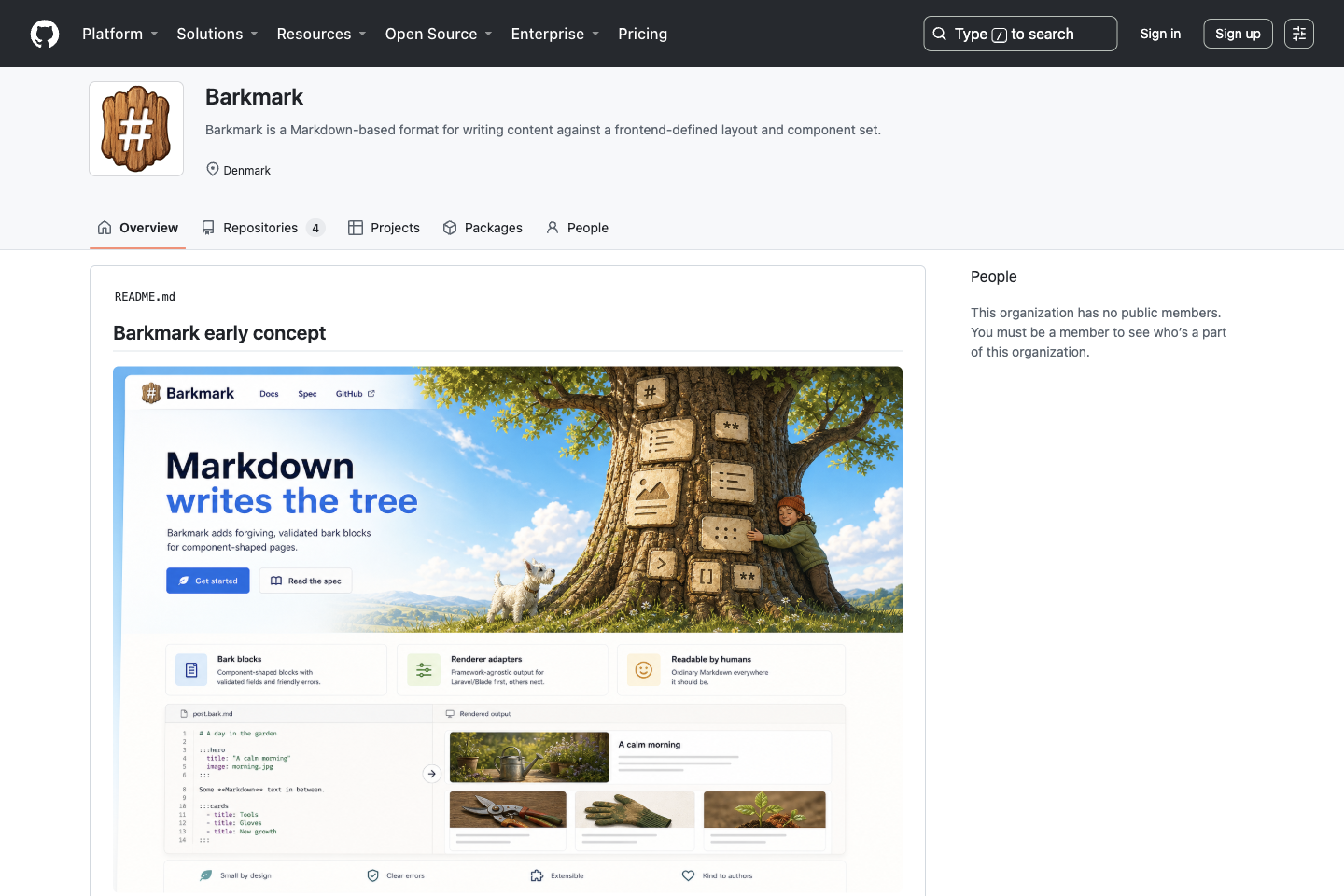This screenshot has width=1344, height=896.
Task: Click the README.md file label
Action: pos(145,297)
